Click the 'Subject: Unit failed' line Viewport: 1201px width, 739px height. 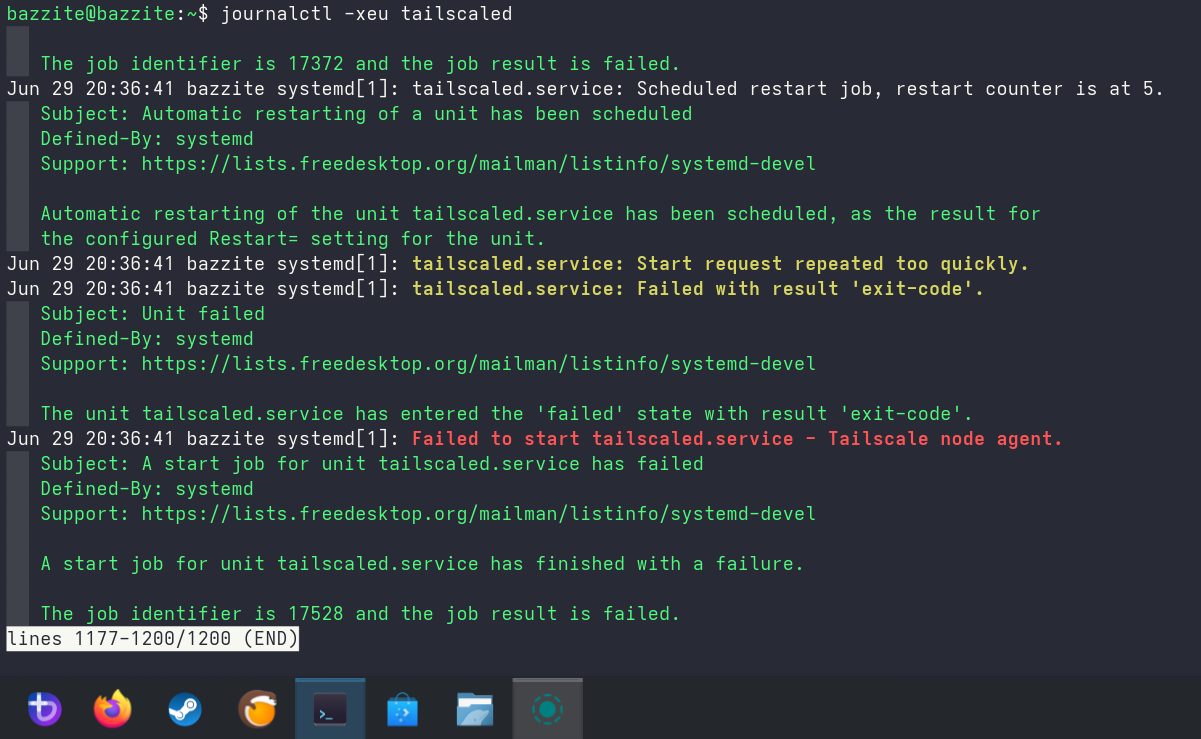point(153,313)
